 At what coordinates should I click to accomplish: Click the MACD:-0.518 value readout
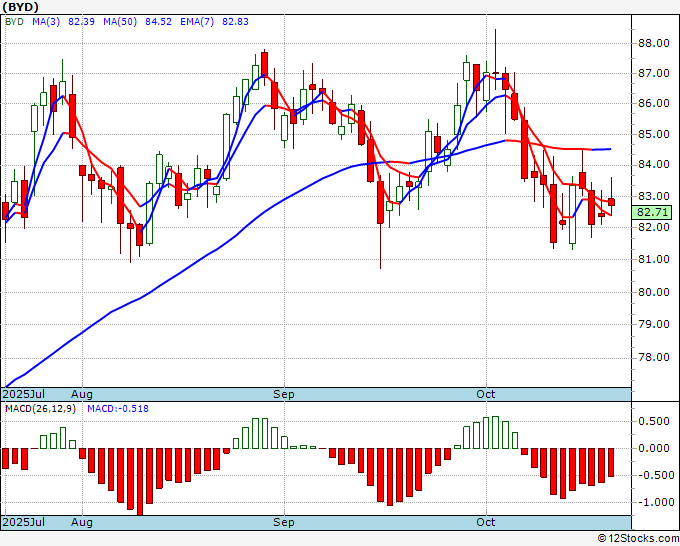tap(118, 409)
